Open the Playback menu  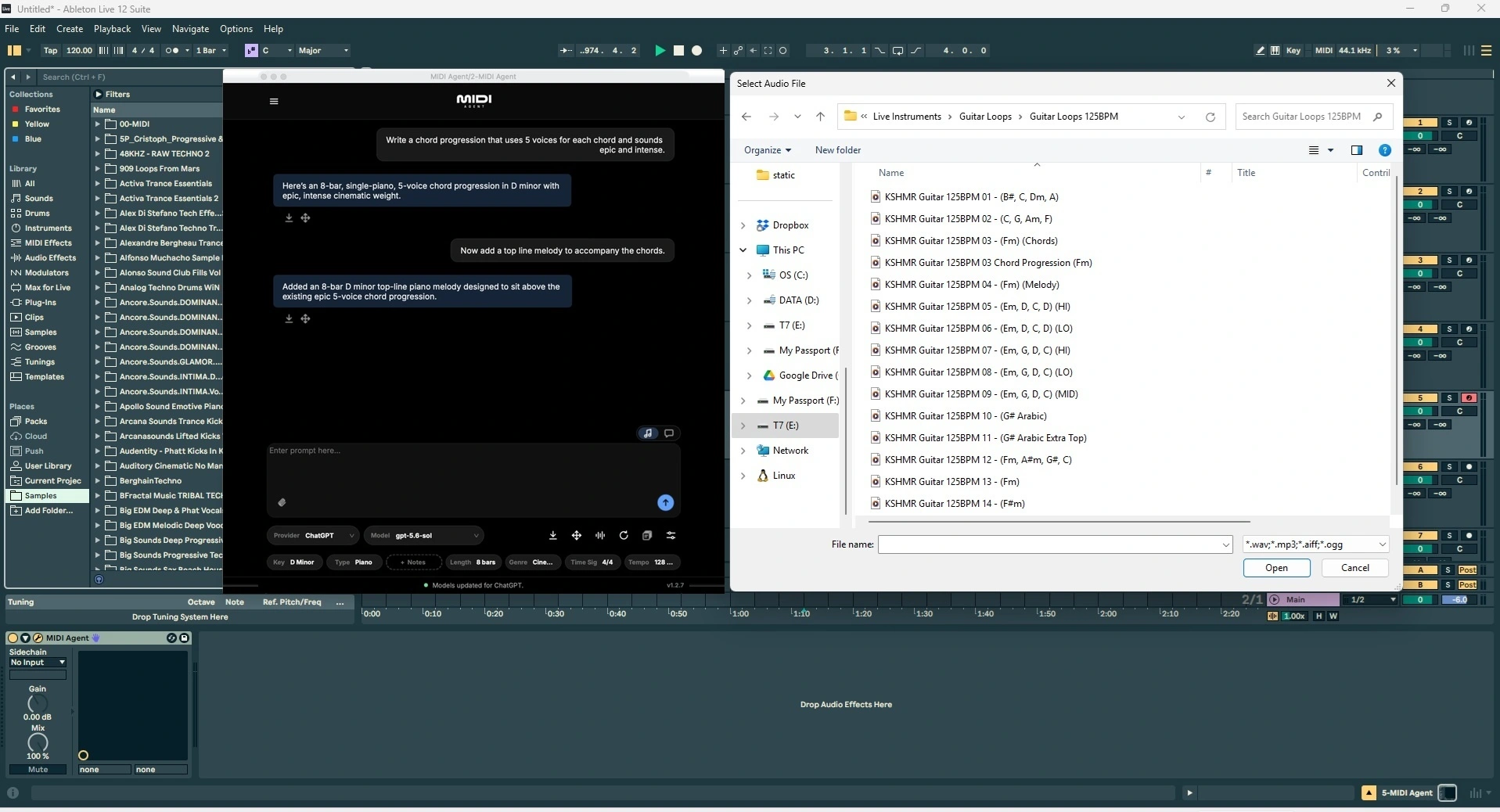click(112, 29)
